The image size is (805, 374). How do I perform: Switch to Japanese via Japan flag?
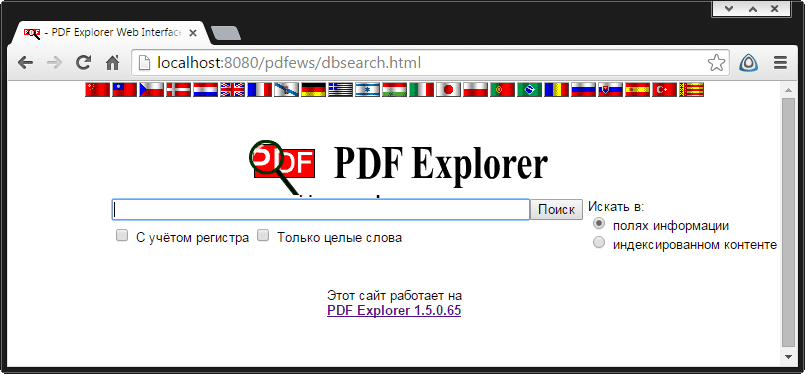[448, 89]
